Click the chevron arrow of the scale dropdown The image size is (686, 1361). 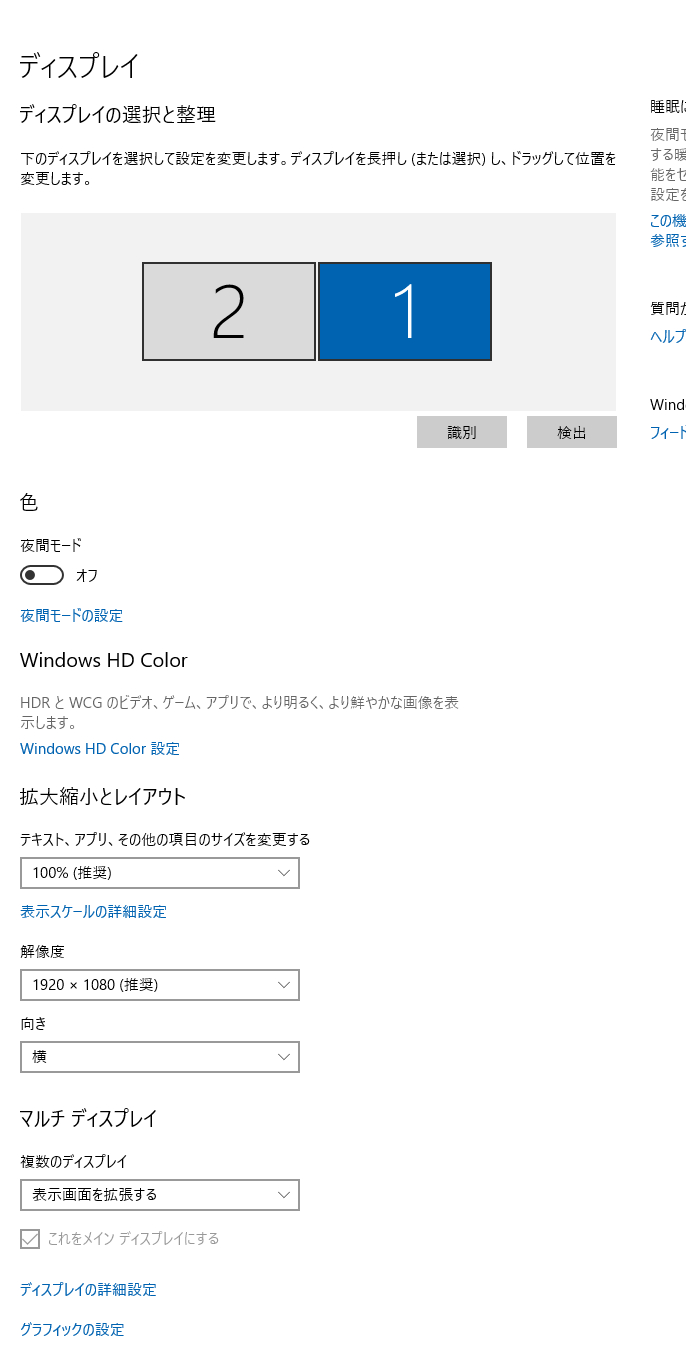click(x=284, y=873)
